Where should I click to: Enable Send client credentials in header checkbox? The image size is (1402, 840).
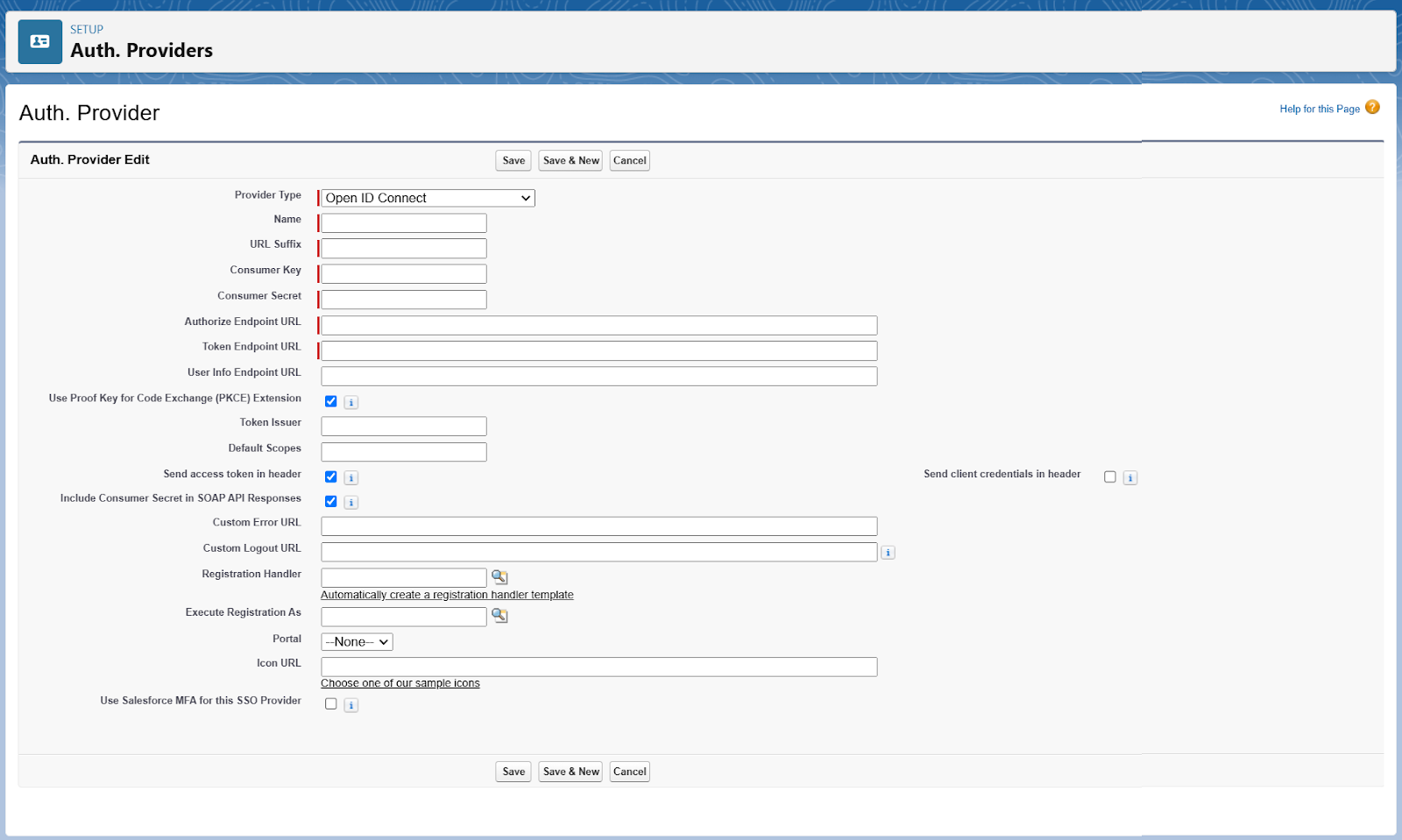click(x=1110, y=477)
